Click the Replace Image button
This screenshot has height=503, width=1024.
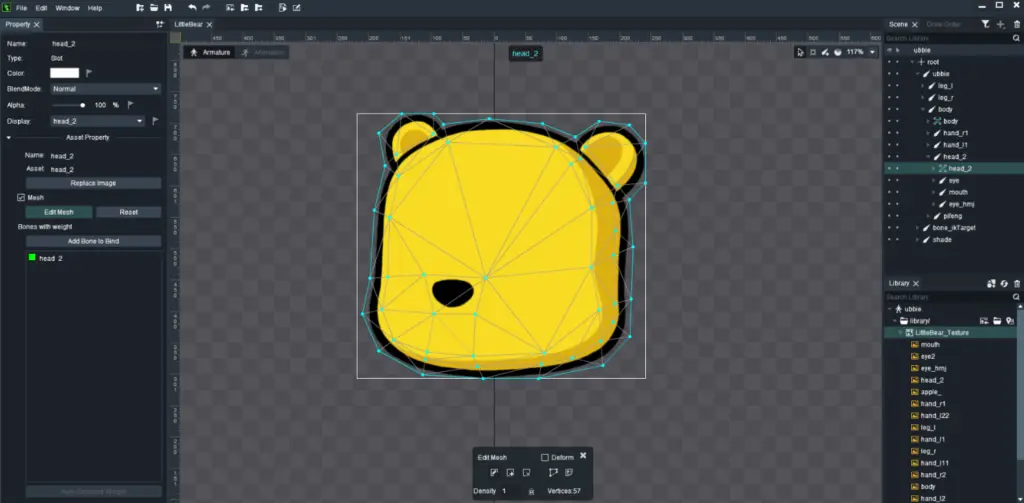[x=93, y=184]
